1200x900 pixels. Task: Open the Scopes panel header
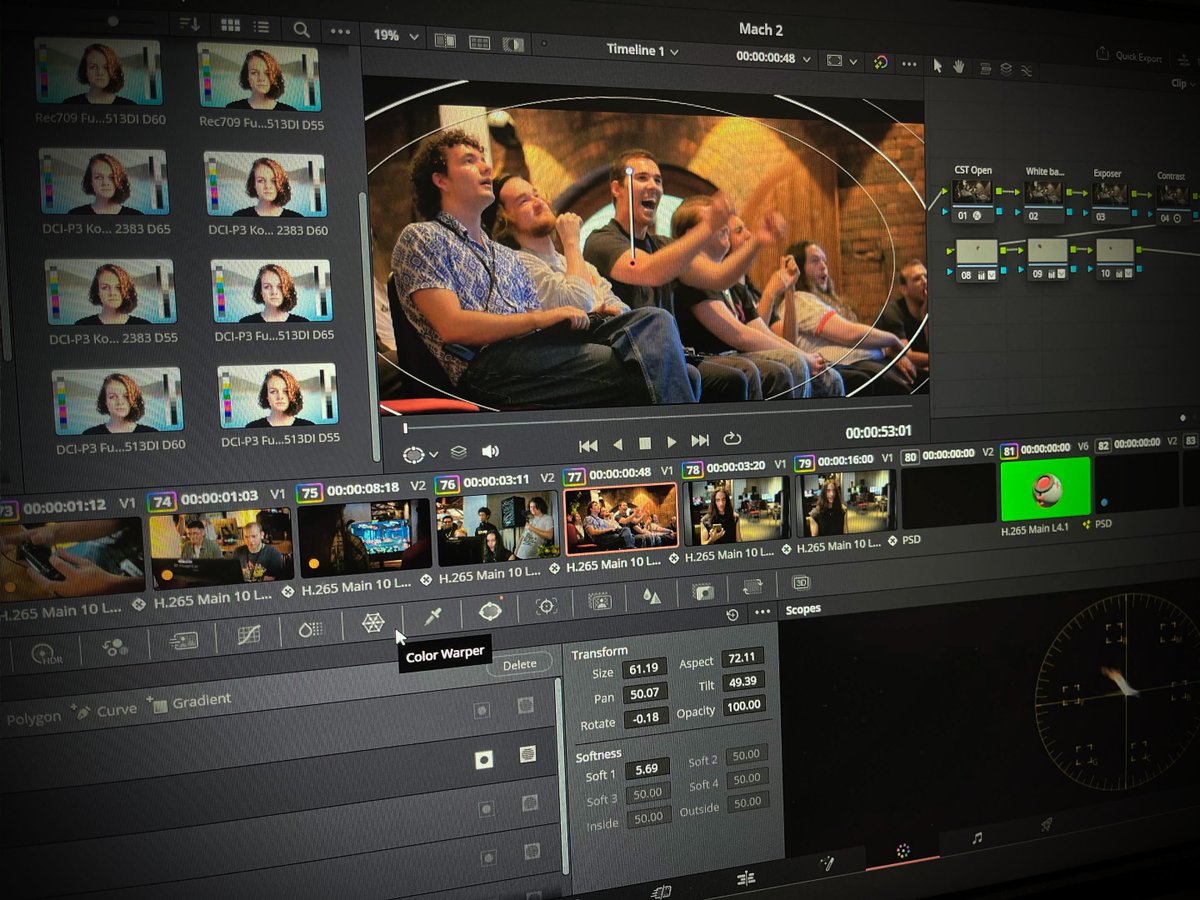point(803,609)
